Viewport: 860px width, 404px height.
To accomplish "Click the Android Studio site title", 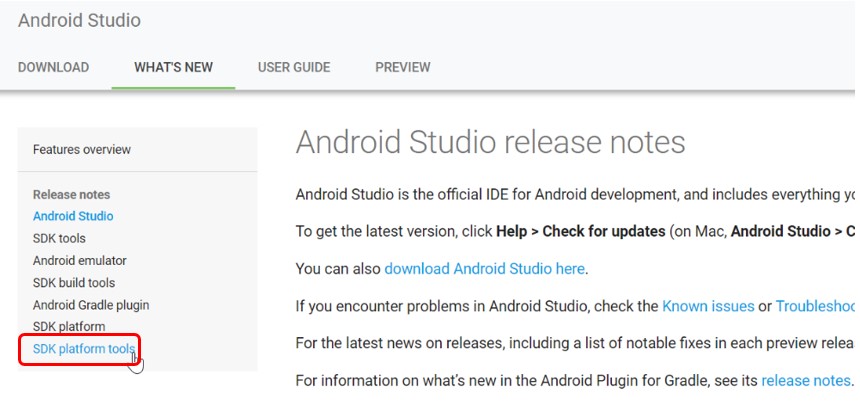I will [79, 20].
